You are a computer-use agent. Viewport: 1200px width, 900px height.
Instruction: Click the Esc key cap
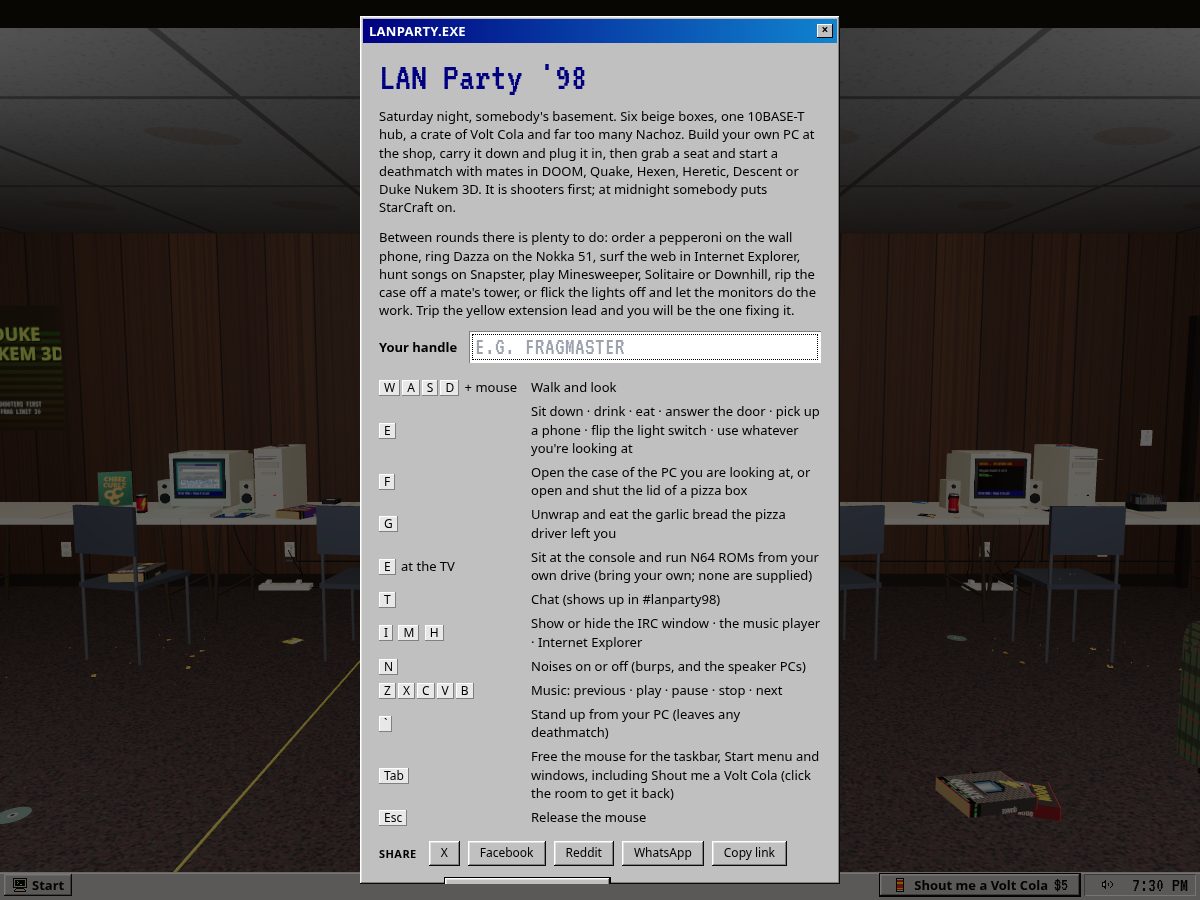point(393,817)
